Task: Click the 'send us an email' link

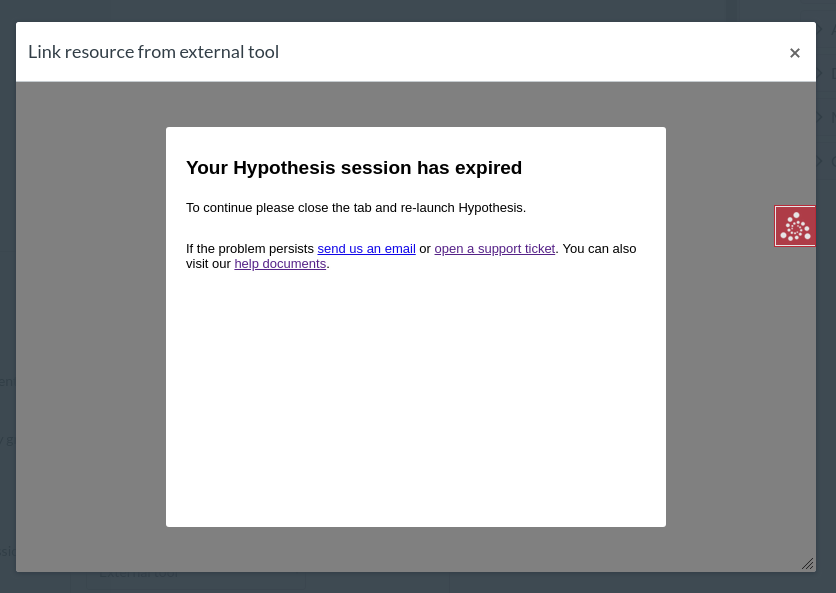Action: coord(366,249)
